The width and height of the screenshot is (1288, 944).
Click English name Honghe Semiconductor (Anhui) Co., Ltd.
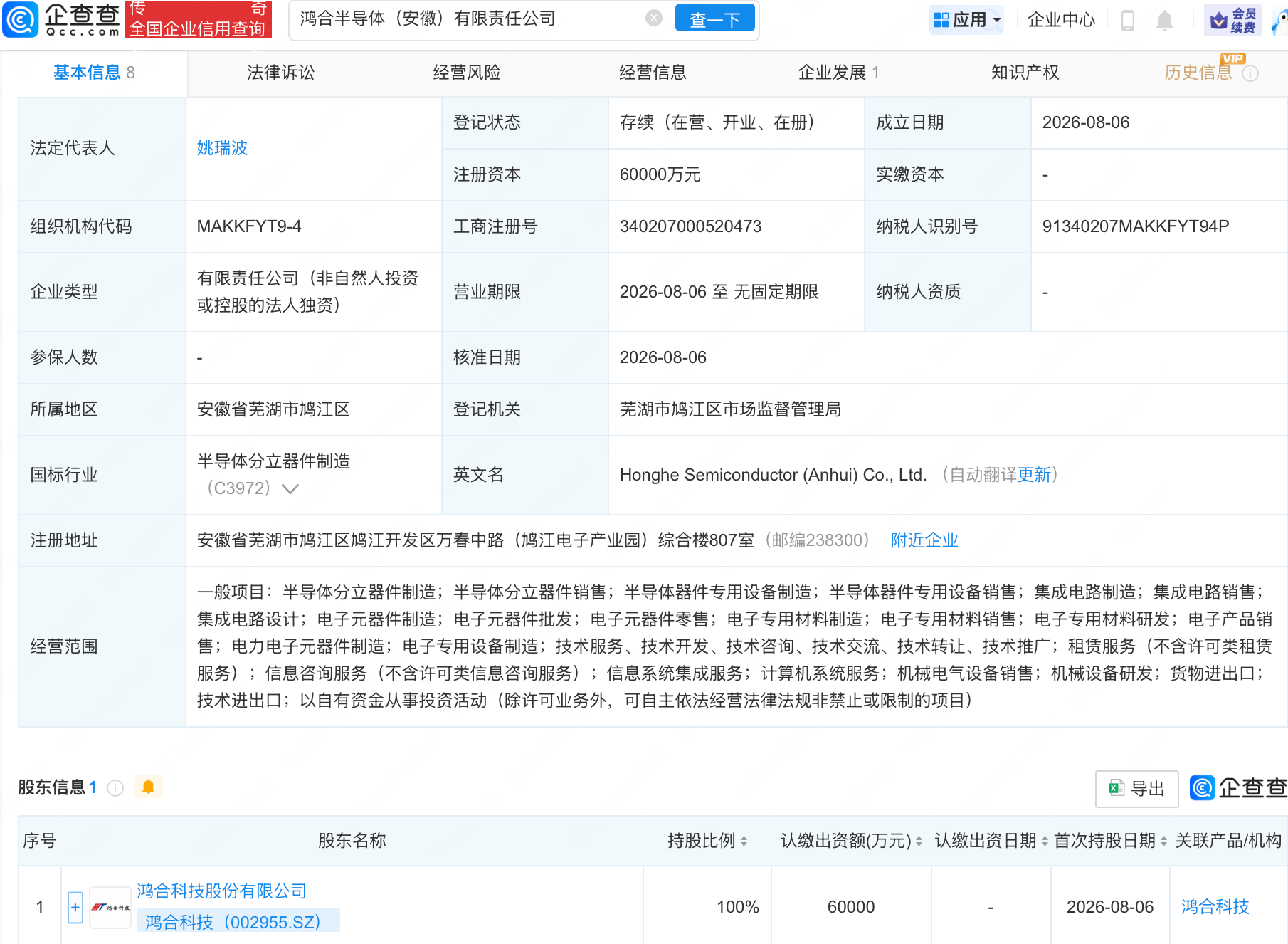(x=773, y=475)
